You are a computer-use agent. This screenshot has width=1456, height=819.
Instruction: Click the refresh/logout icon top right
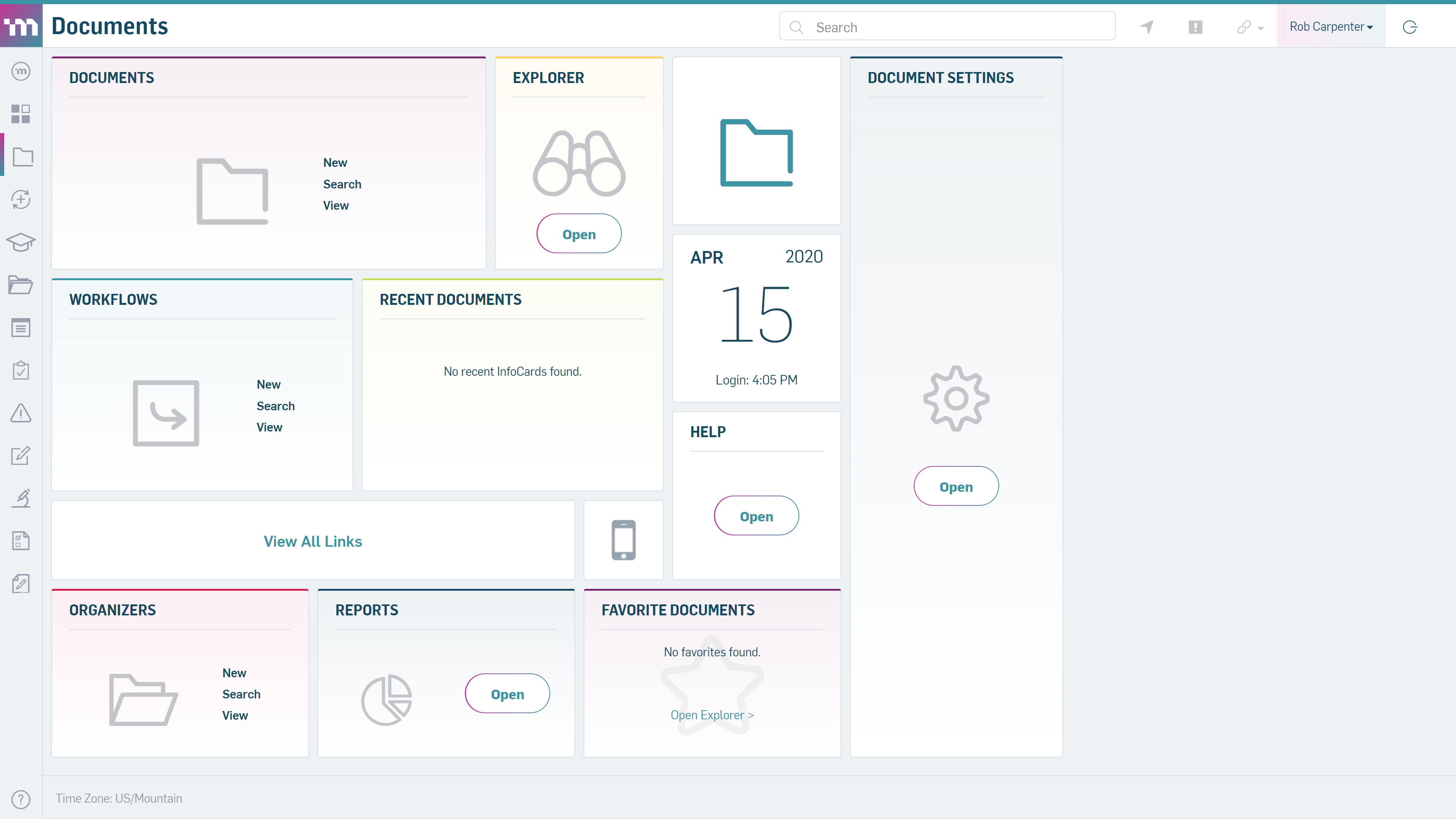(x=1410, y=27)
